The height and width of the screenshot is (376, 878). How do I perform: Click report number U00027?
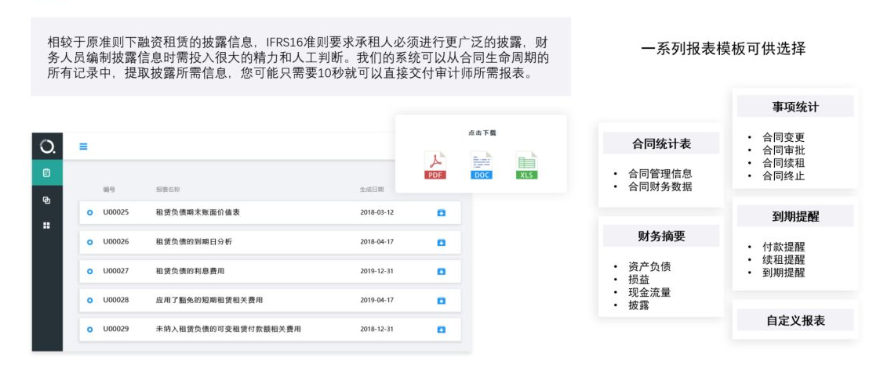click(x=116, y=271)
